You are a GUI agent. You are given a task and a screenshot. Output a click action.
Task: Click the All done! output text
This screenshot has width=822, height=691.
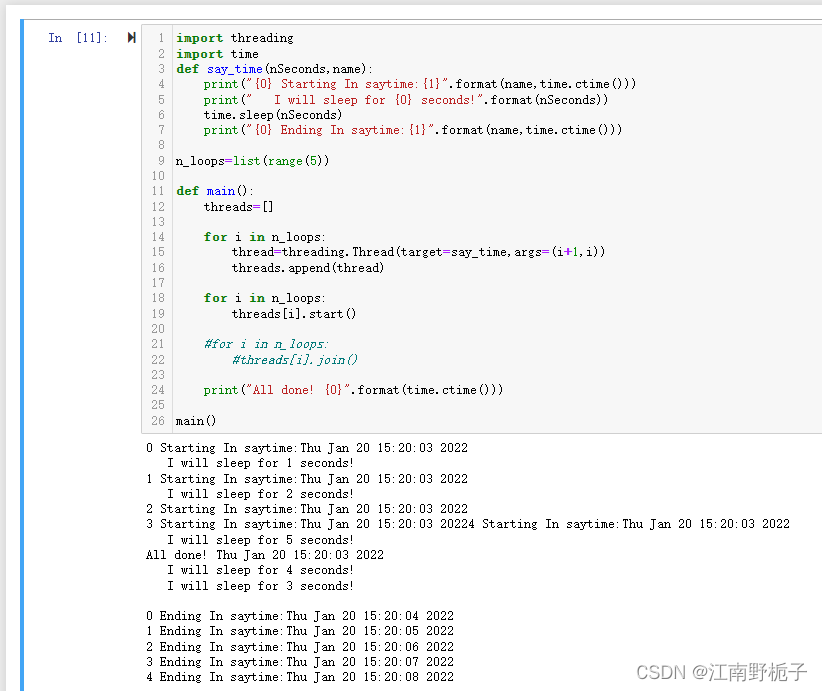pos(176,554)
